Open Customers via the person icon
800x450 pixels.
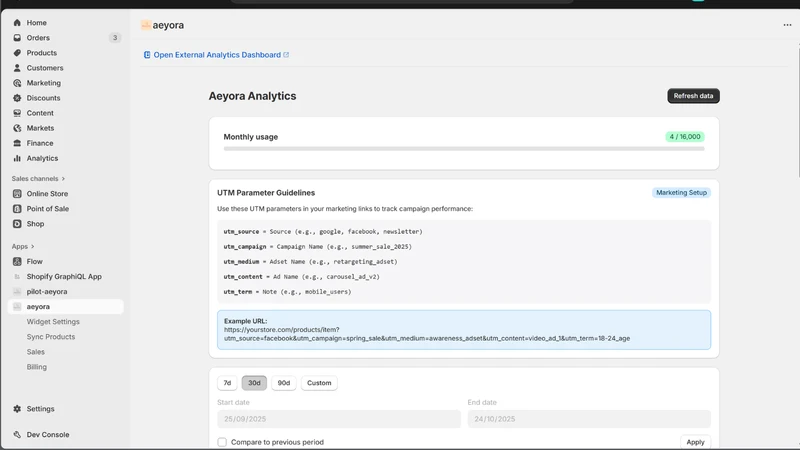(17, 68)
